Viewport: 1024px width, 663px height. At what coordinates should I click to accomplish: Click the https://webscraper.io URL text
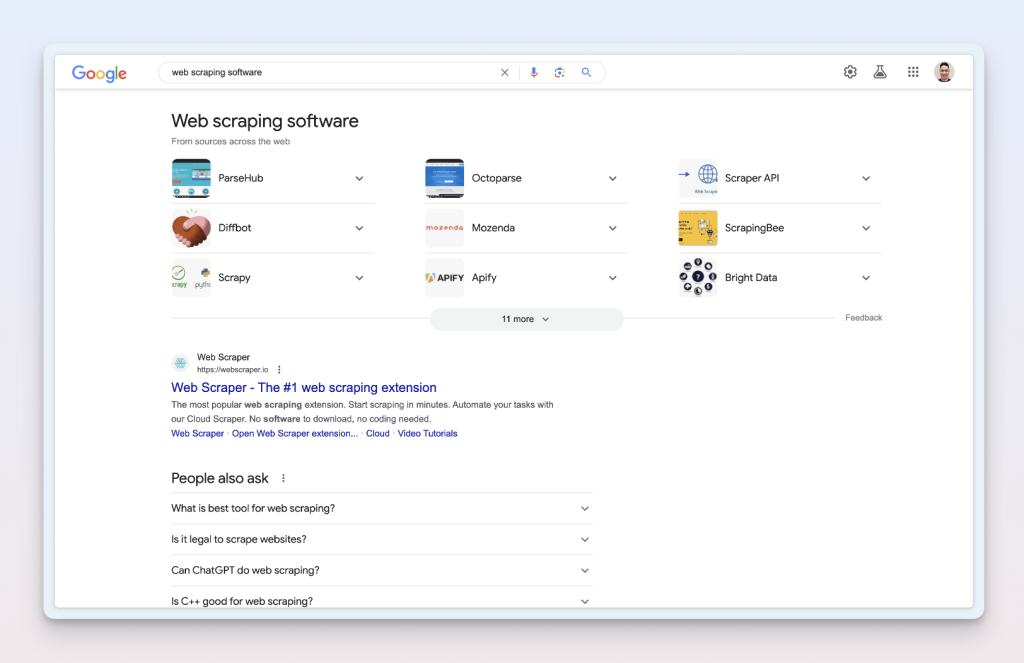(232, 370)
